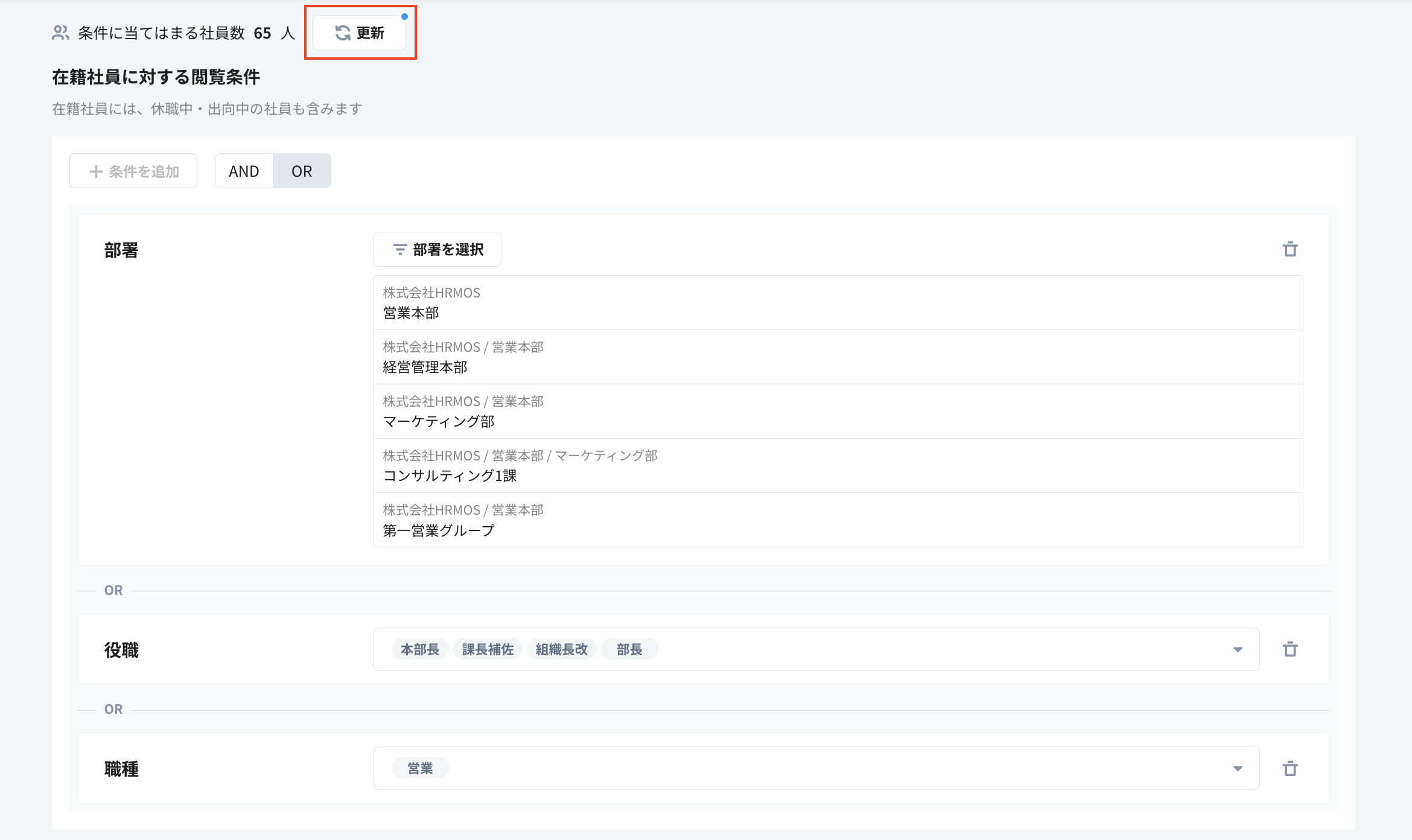Click the 組織長改 tag chip

[561, 649]
